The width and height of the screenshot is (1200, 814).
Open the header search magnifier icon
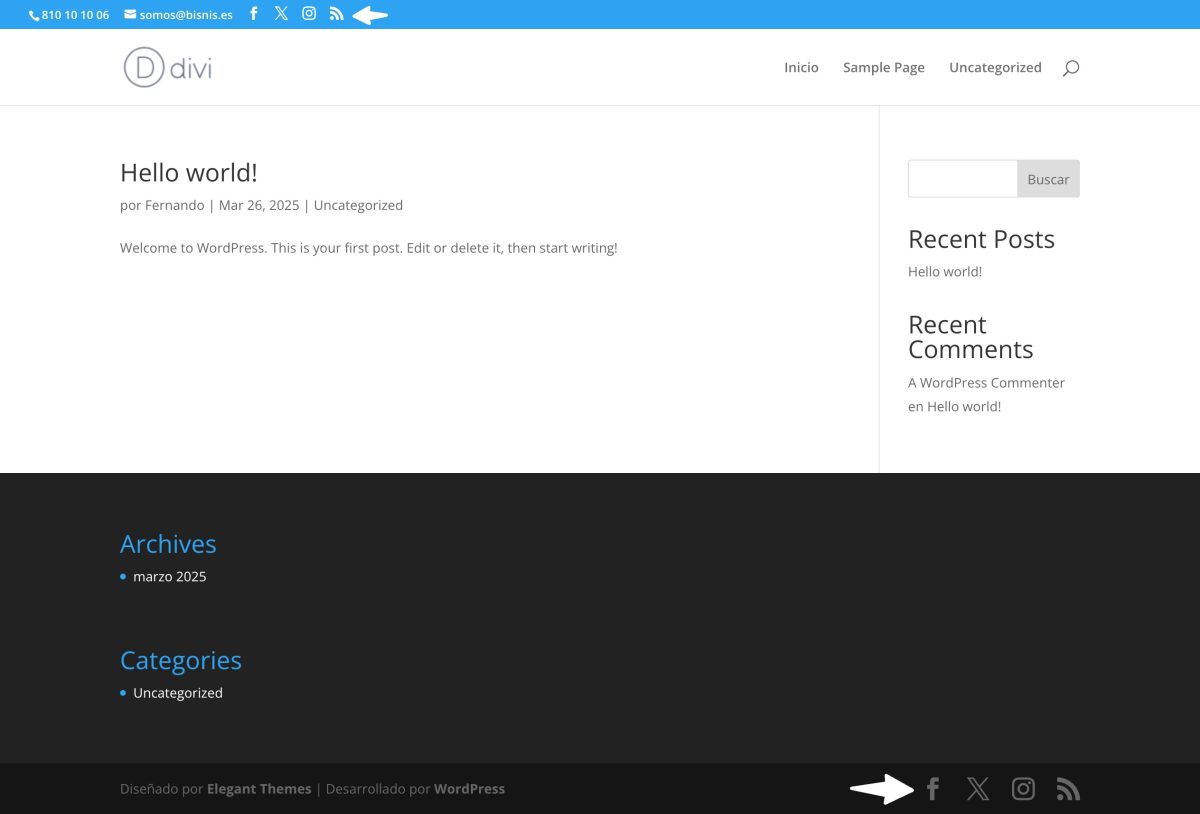point(1071,68)
